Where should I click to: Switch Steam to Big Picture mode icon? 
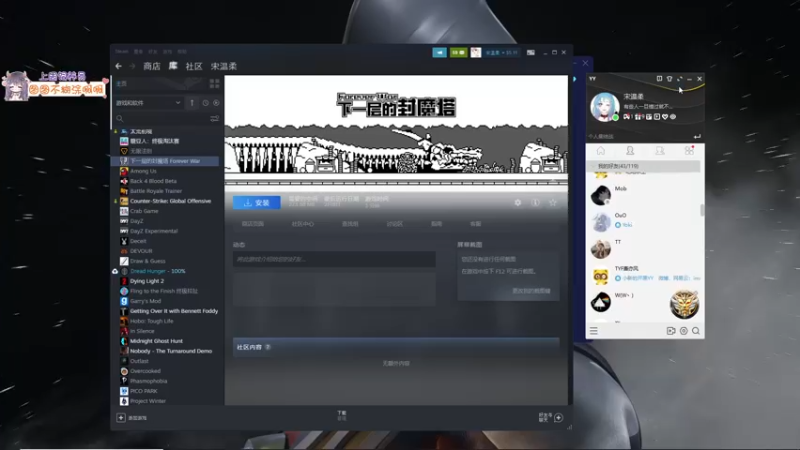(x=531, y=53)
